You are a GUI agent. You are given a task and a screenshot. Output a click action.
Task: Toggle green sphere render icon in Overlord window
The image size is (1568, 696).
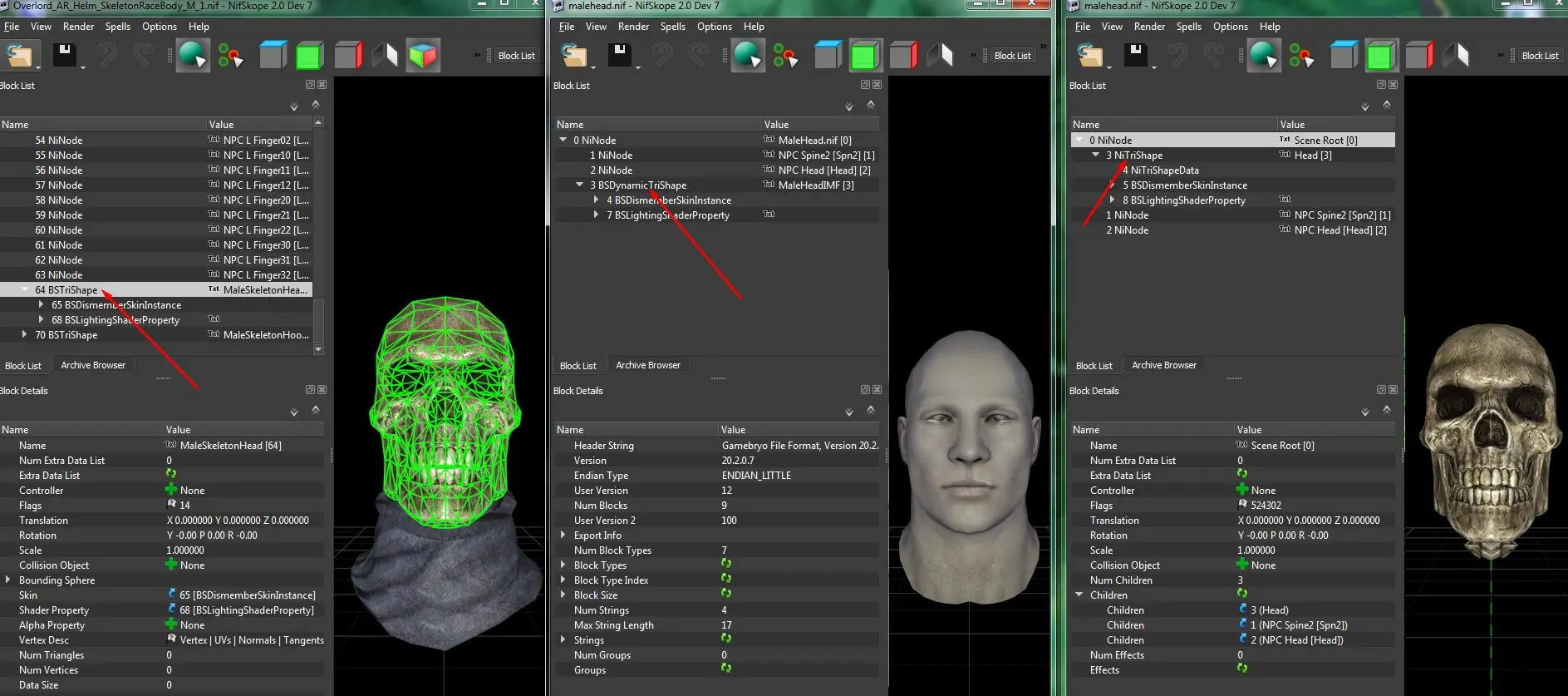[193, 56]
